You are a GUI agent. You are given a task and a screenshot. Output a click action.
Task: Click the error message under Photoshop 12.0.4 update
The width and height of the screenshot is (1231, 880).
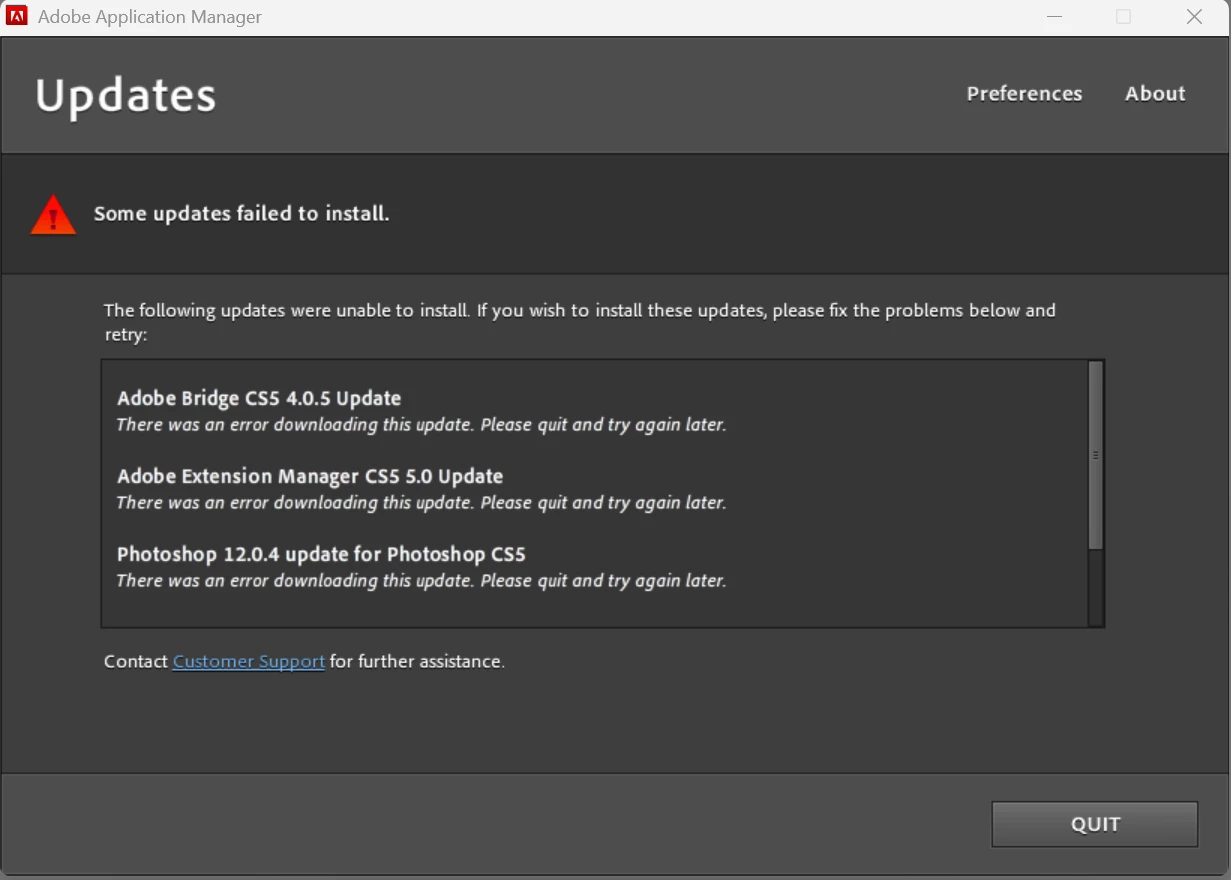tap(421, 581)
